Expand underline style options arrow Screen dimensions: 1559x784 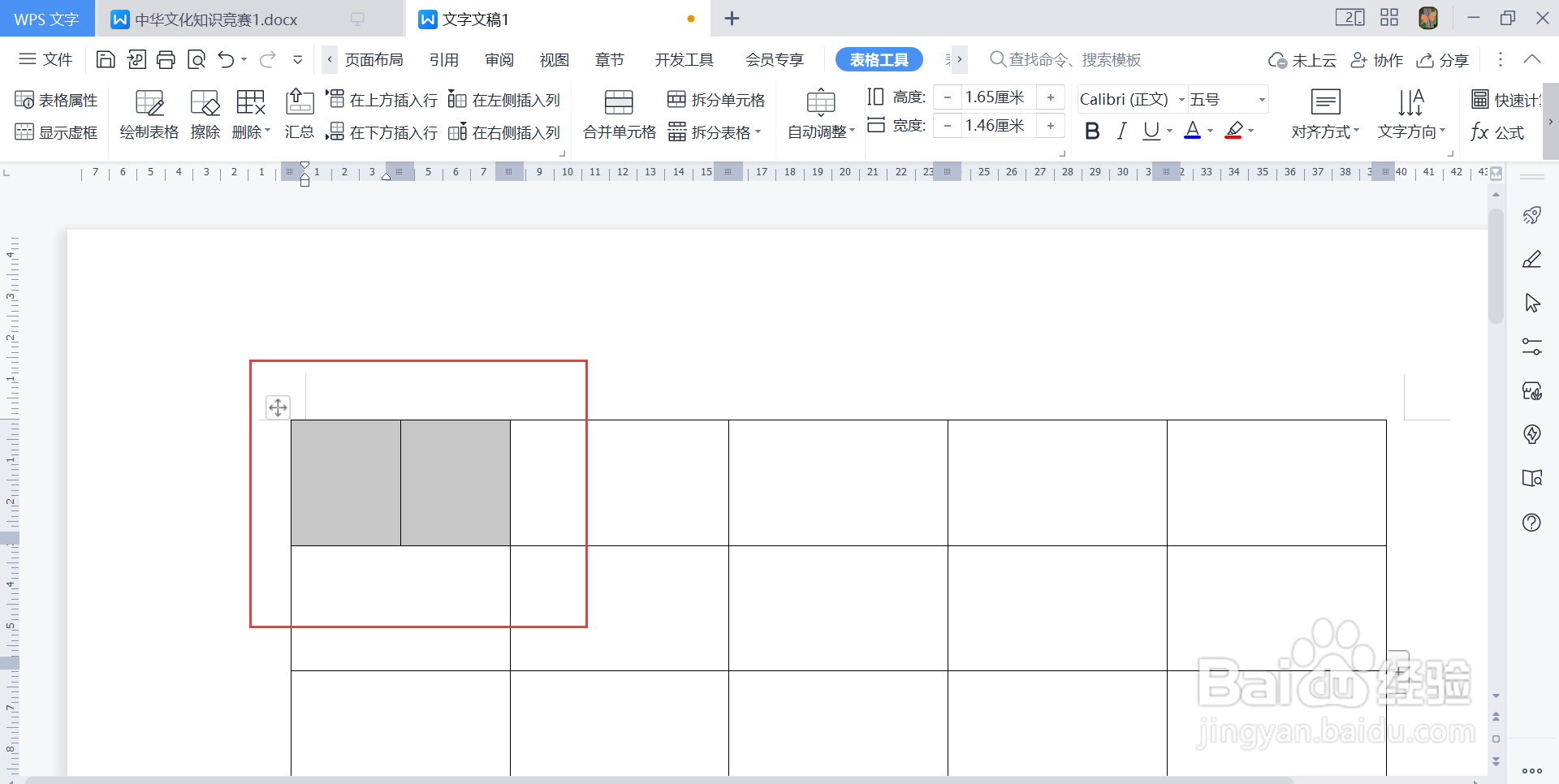1169,131
